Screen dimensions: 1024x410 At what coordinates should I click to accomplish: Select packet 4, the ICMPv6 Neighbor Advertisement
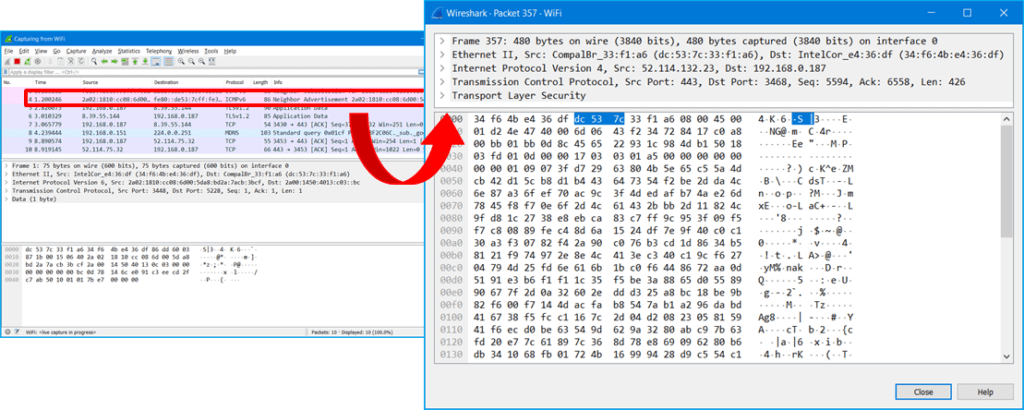[225, 99]
